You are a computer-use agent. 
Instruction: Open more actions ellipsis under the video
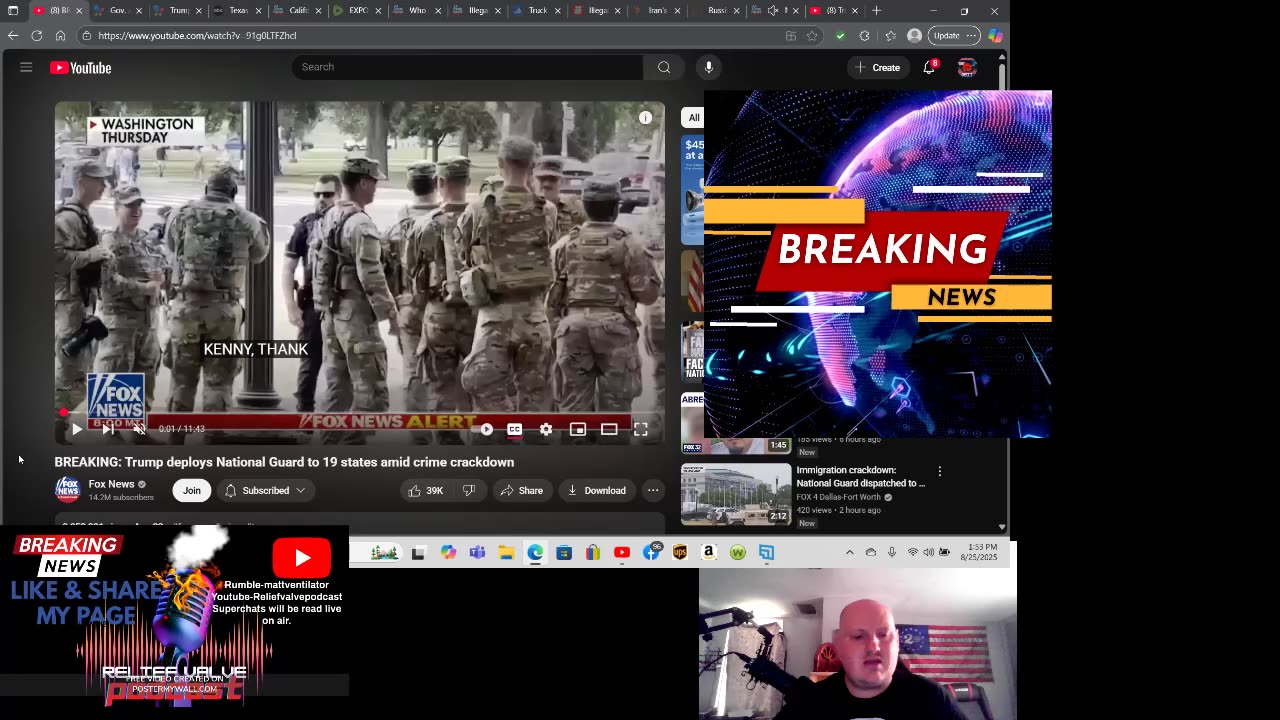click(653, 490)
